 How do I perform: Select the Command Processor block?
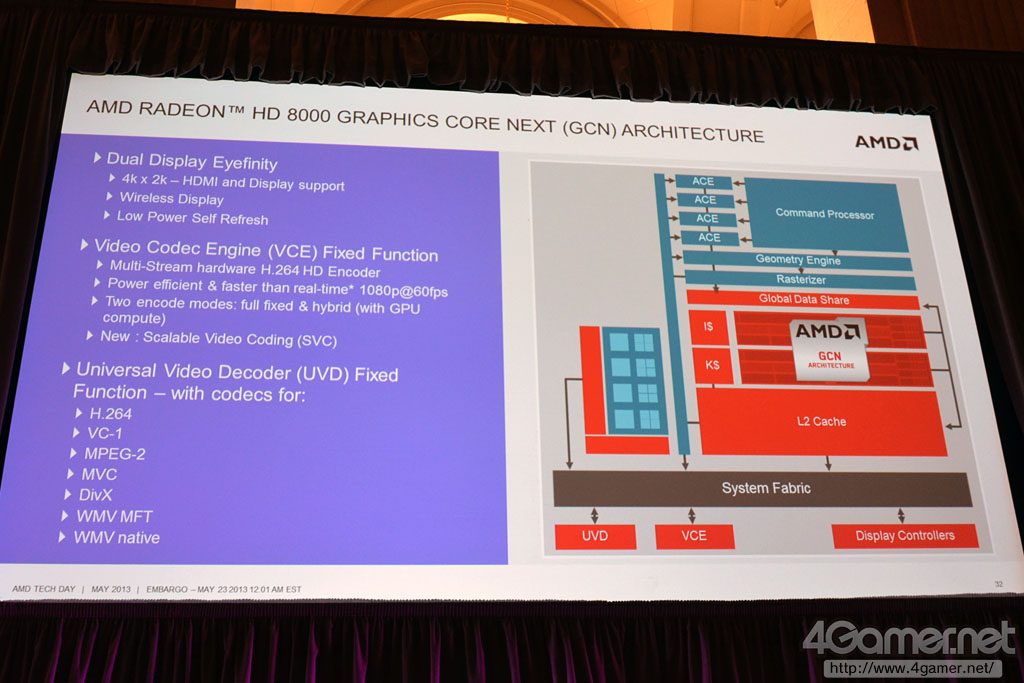coord(825,214)
